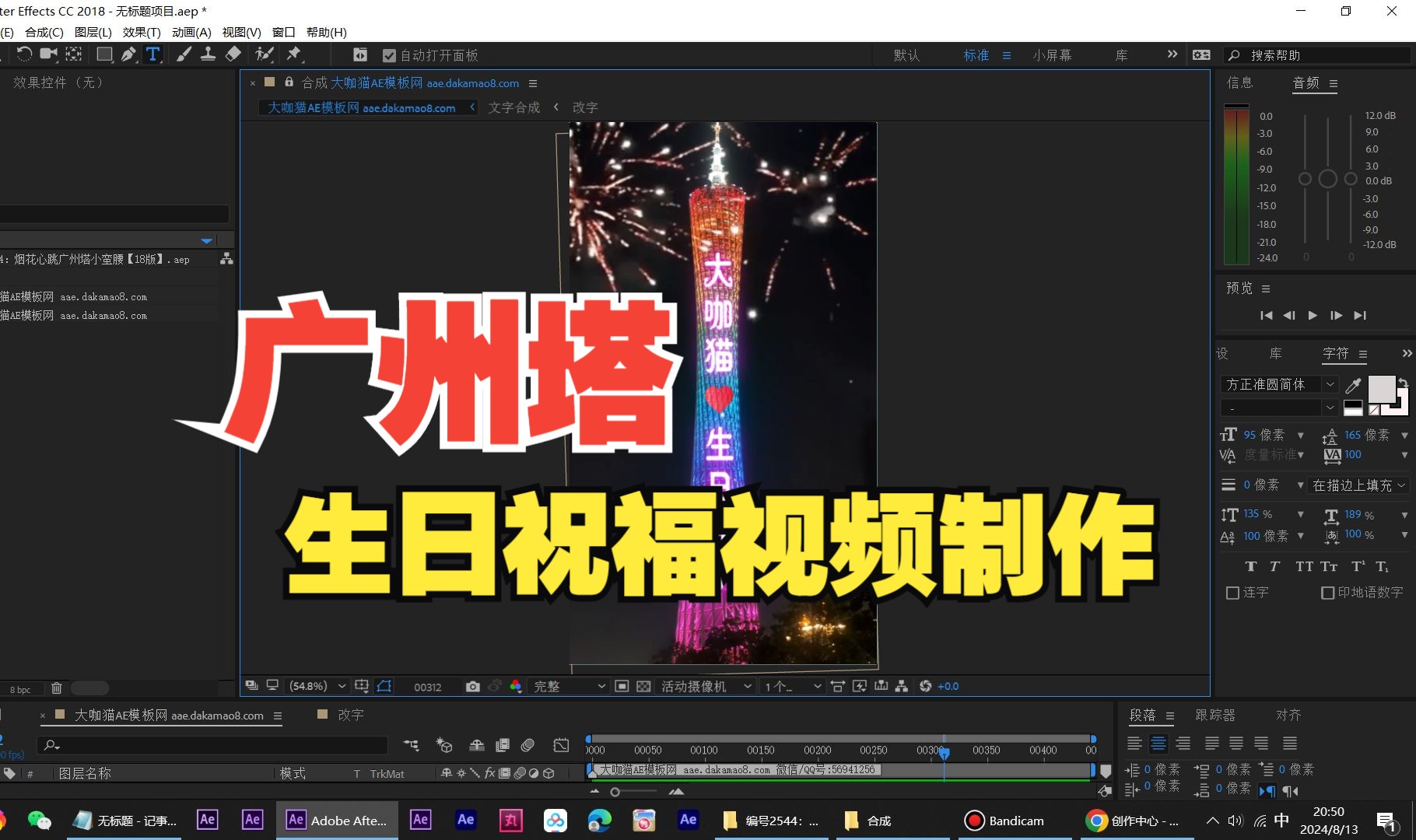Click the eyedropper in the Character panel

(x=1354, y=385)
